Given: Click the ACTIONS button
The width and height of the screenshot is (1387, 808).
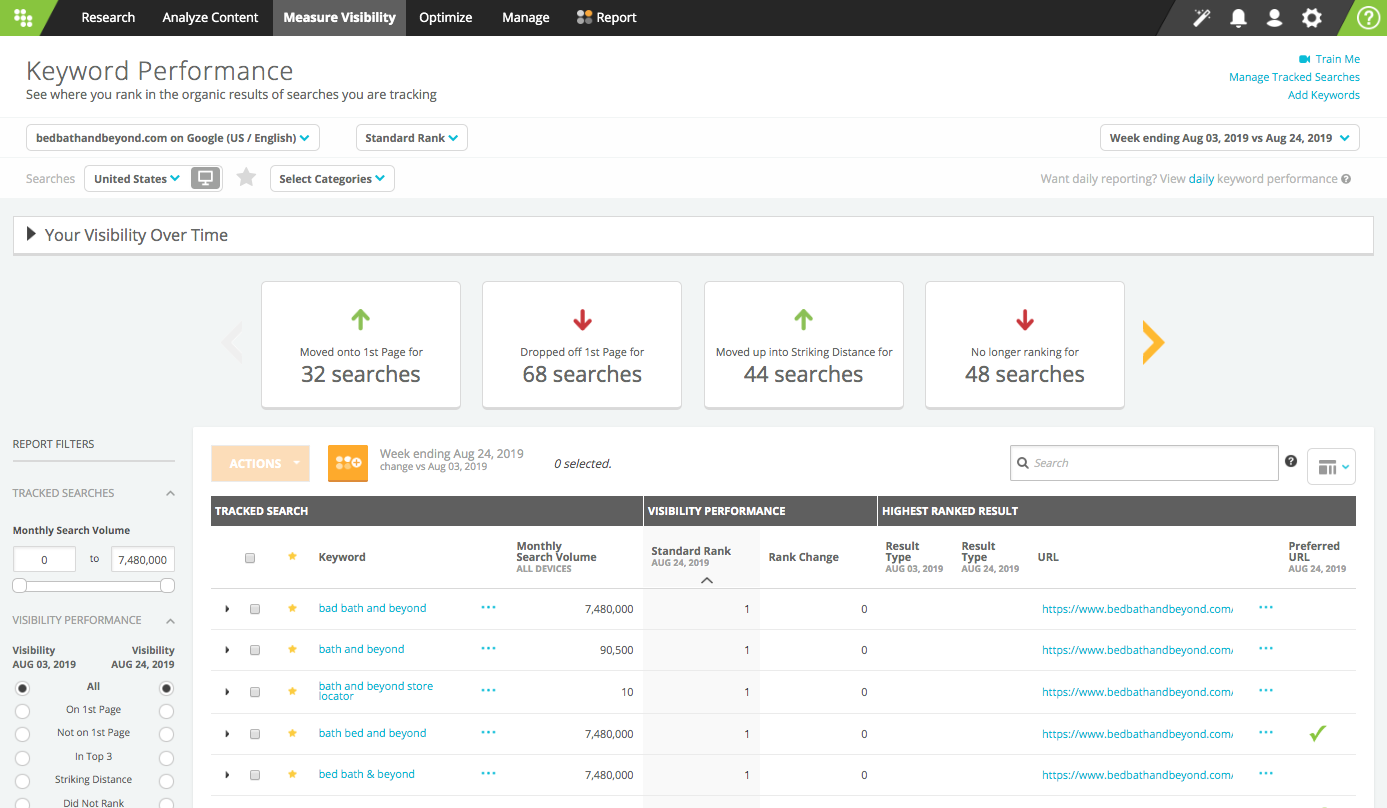Looking at the screenshot, I should tap(260, 463).
